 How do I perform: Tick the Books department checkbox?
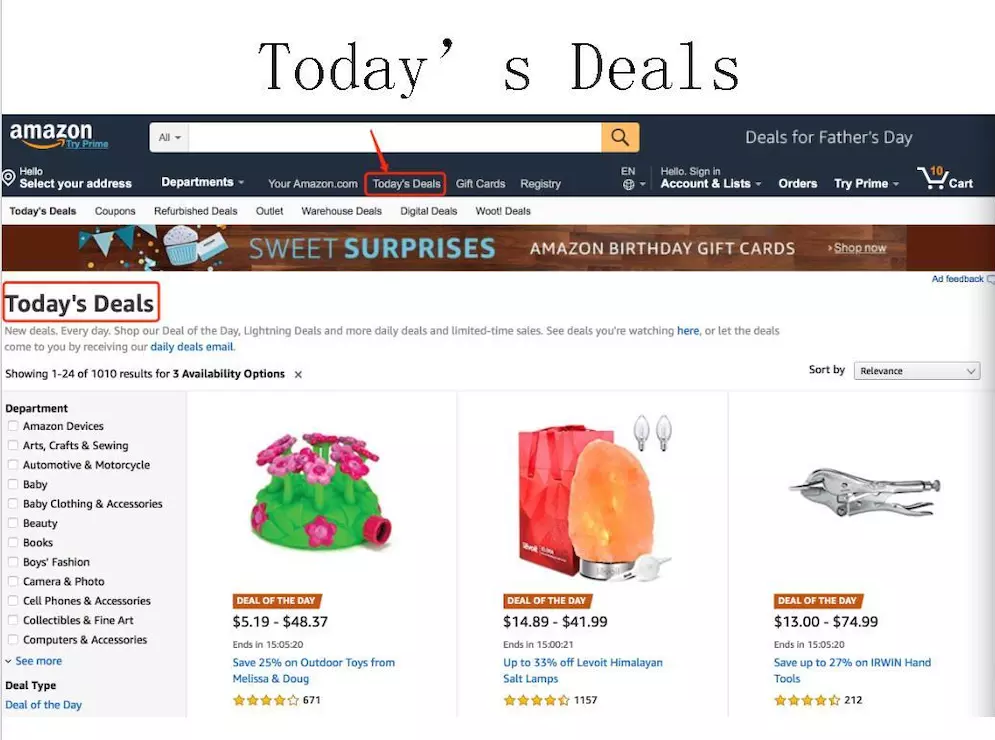tap(13, 543)
